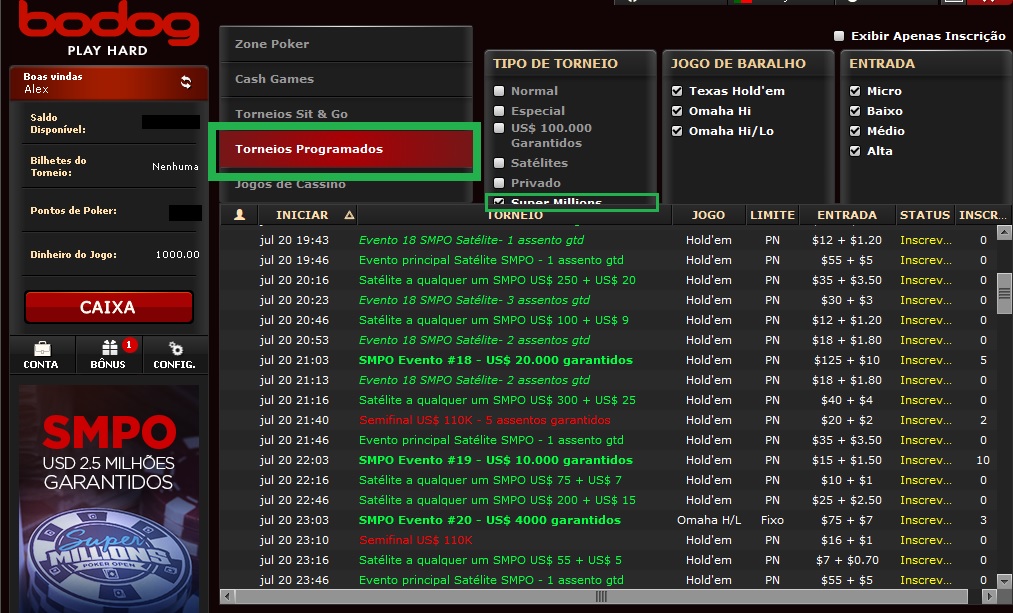Toggle the Iniciar sort triangle

[350, 214]
